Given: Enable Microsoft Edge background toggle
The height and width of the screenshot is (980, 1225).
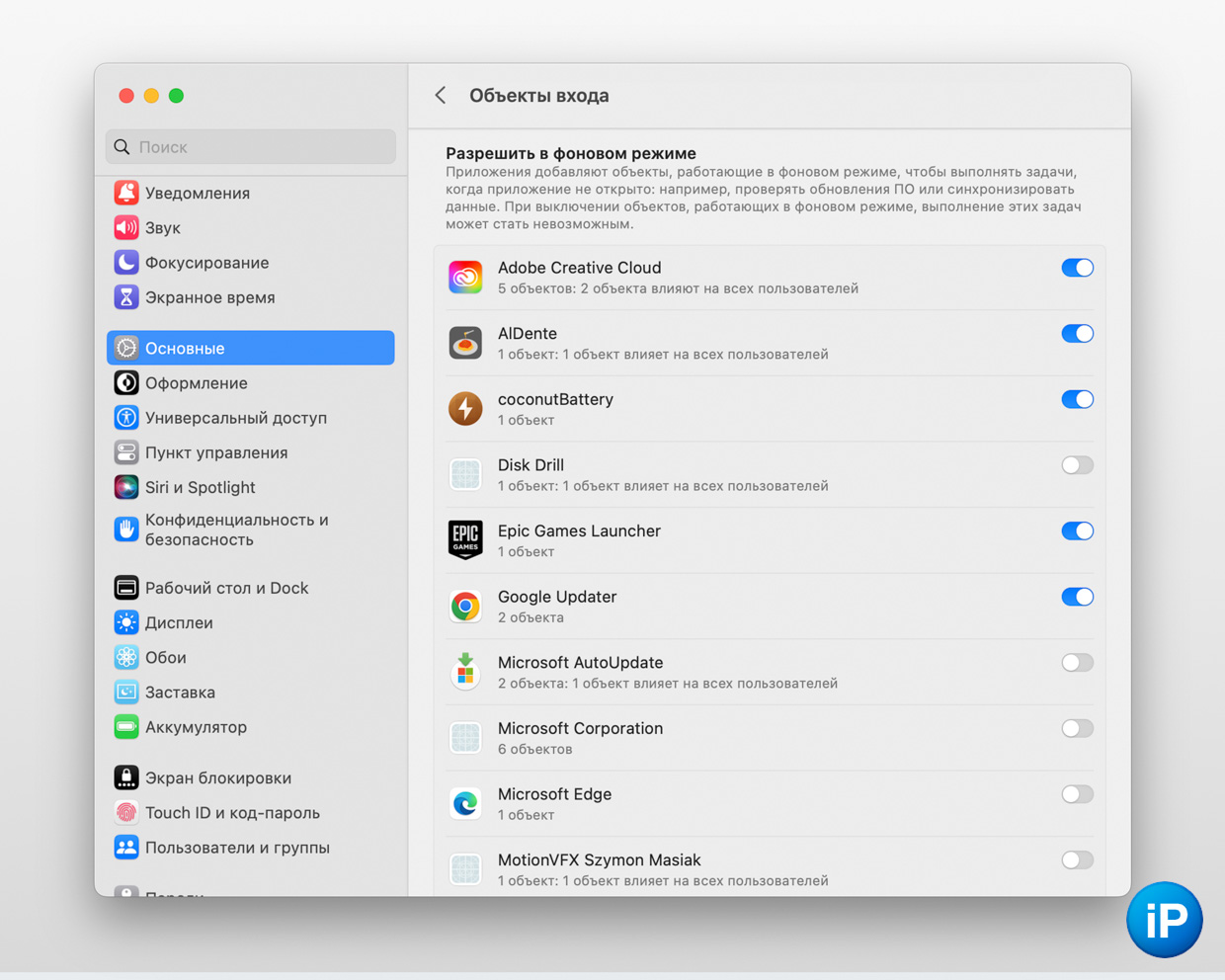Looking at the screenshot, I should [x=1077, y=794].
